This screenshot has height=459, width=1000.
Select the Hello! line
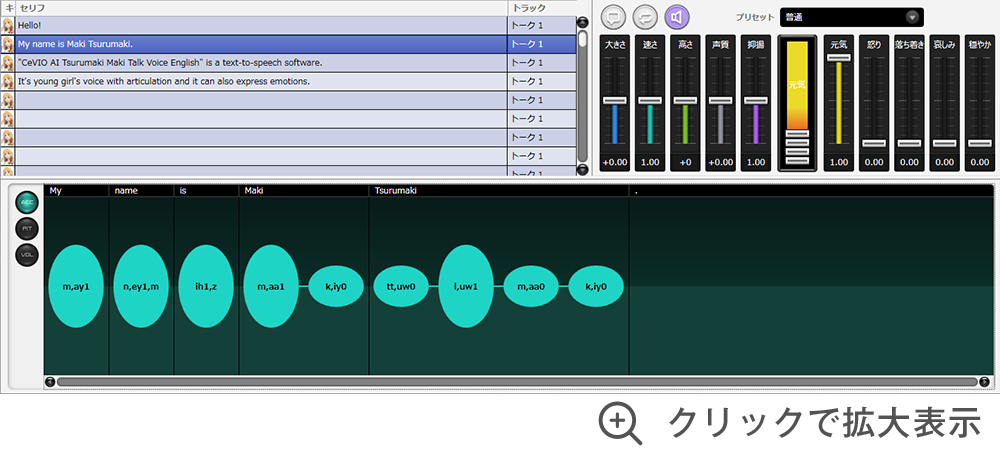pyautogui.click(x=261, y=26)
